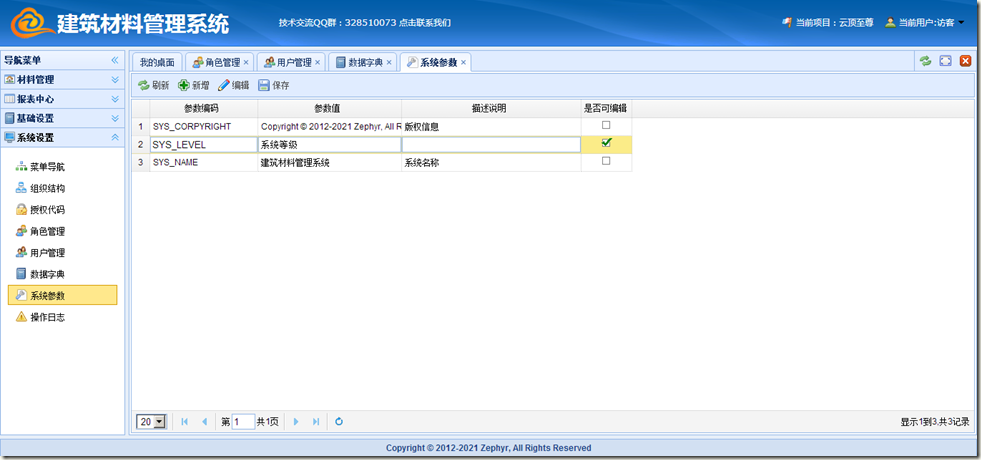This screenshot has height=460, width=981.
Task: Toggle fullscreen icon at top right
Action: pyautogui.click(x=945, y=62)
